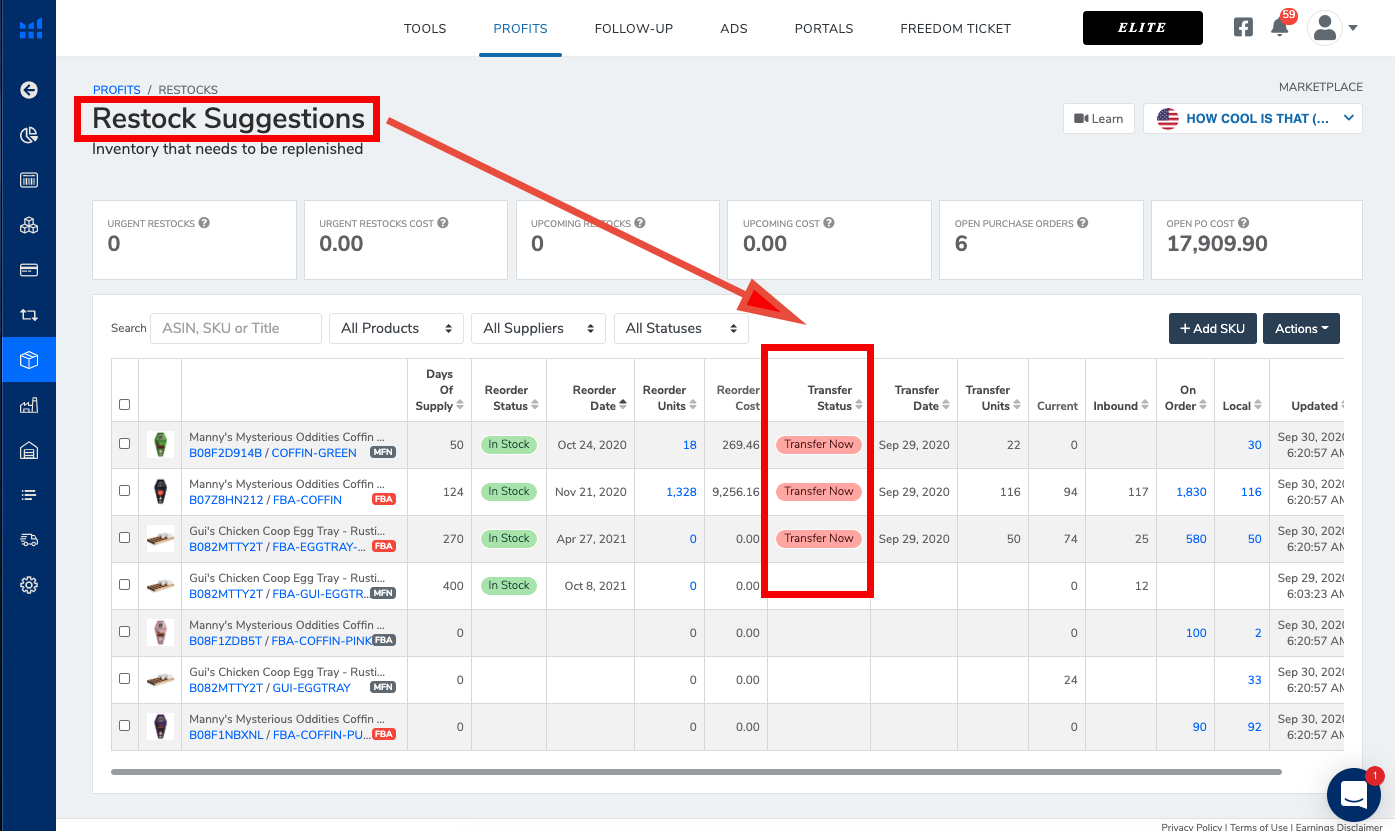This screenshot has height=831, width=1395.
Task: Click the help icon beside Urgent Restocks
Action: [204, 223]
